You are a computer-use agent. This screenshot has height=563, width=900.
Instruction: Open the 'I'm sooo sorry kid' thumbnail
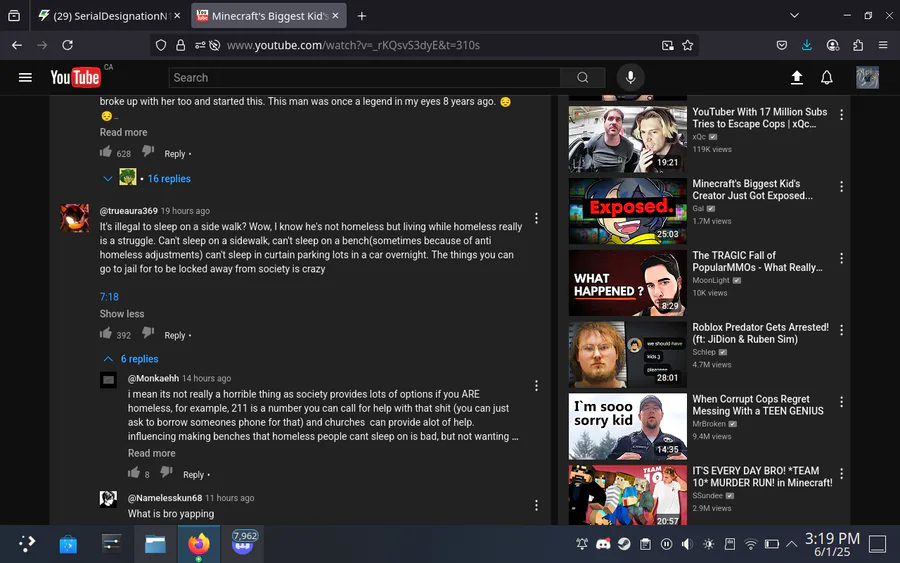627,426
